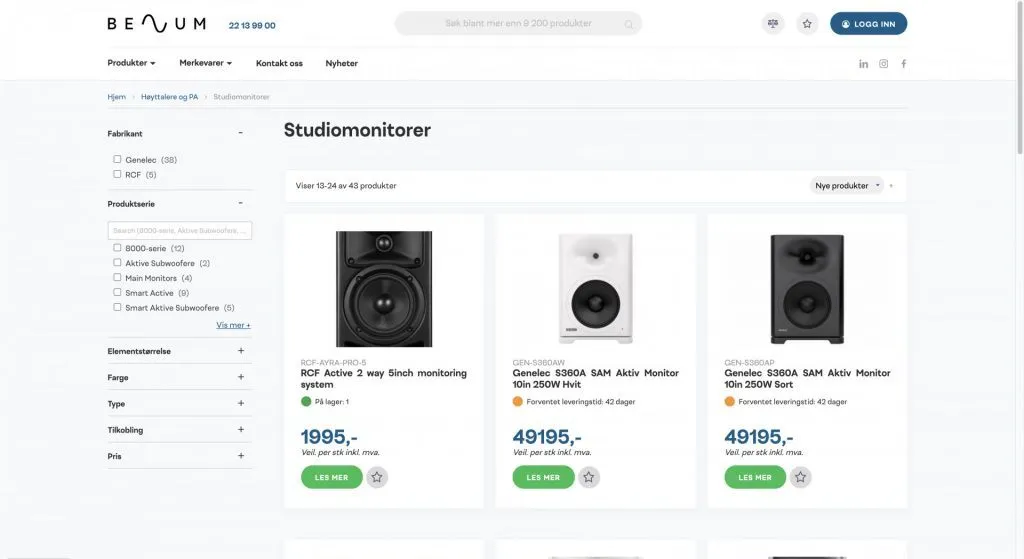The height and width of the screenshot is (559, 1024).
Task: Click the compare products scale icon
Action: [772, 24]
